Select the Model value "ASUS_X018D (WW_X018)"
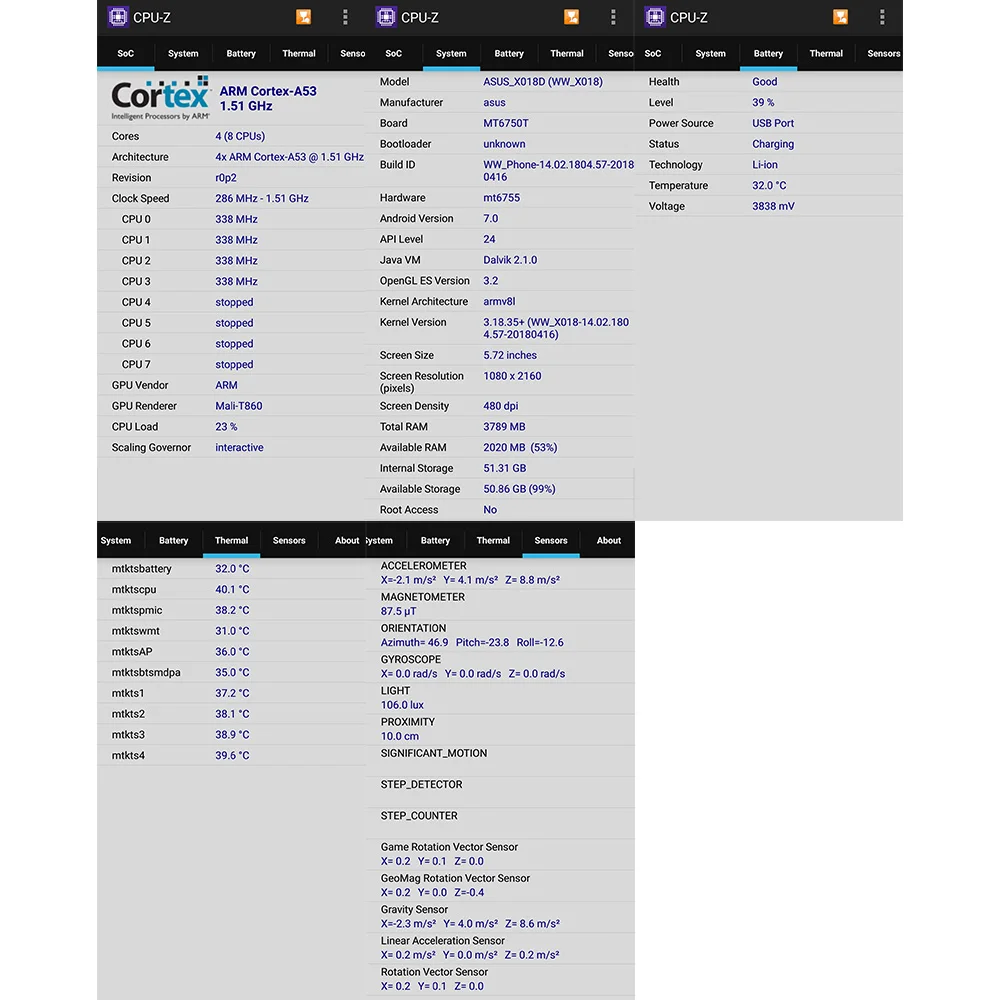 tap(543, 82)
